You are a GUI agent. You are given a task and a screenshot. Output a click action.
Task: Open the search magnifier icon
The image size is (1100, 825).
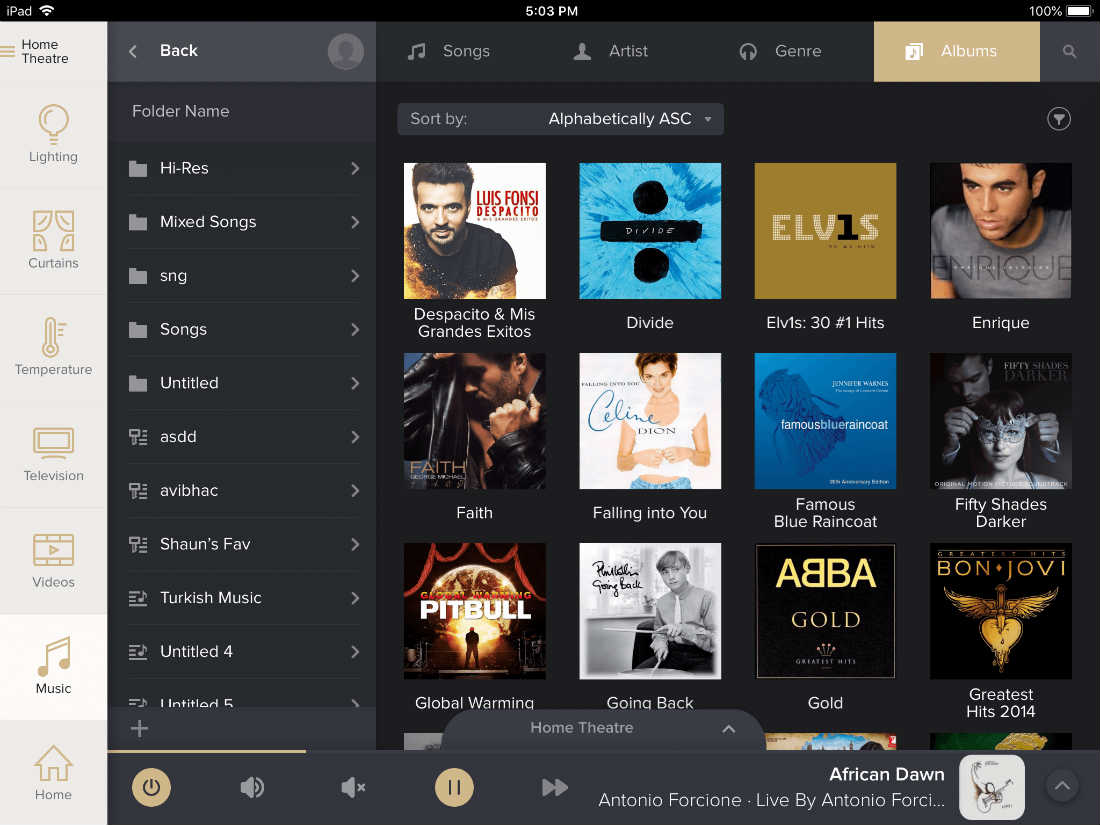pos(1069,51)
